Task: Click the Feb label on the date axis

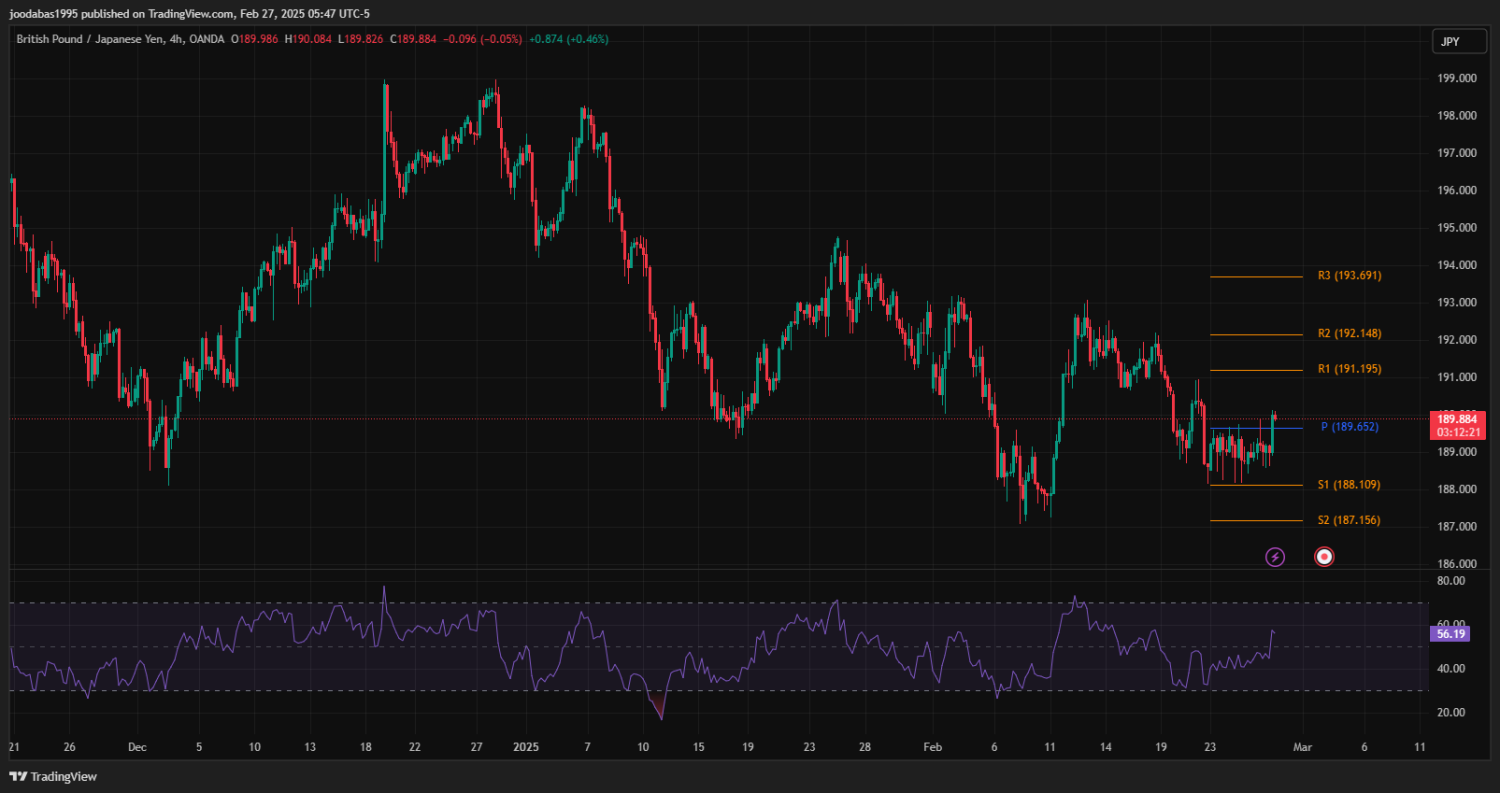Action: [x=932, y=747]
